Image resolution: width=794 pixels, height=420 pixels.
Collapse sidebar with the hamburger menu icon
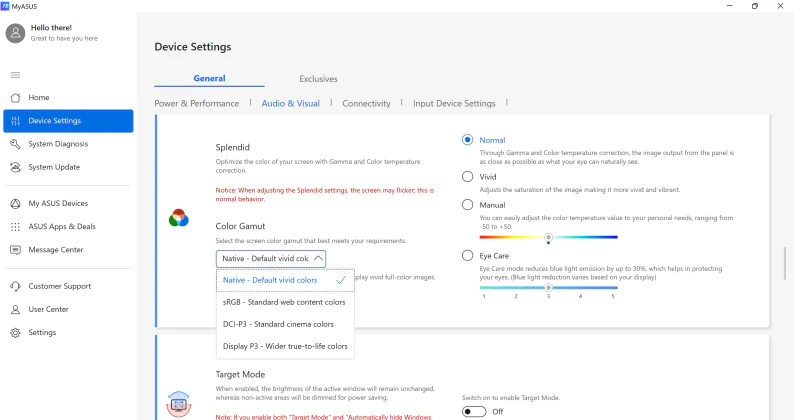(x=16, y=75)
